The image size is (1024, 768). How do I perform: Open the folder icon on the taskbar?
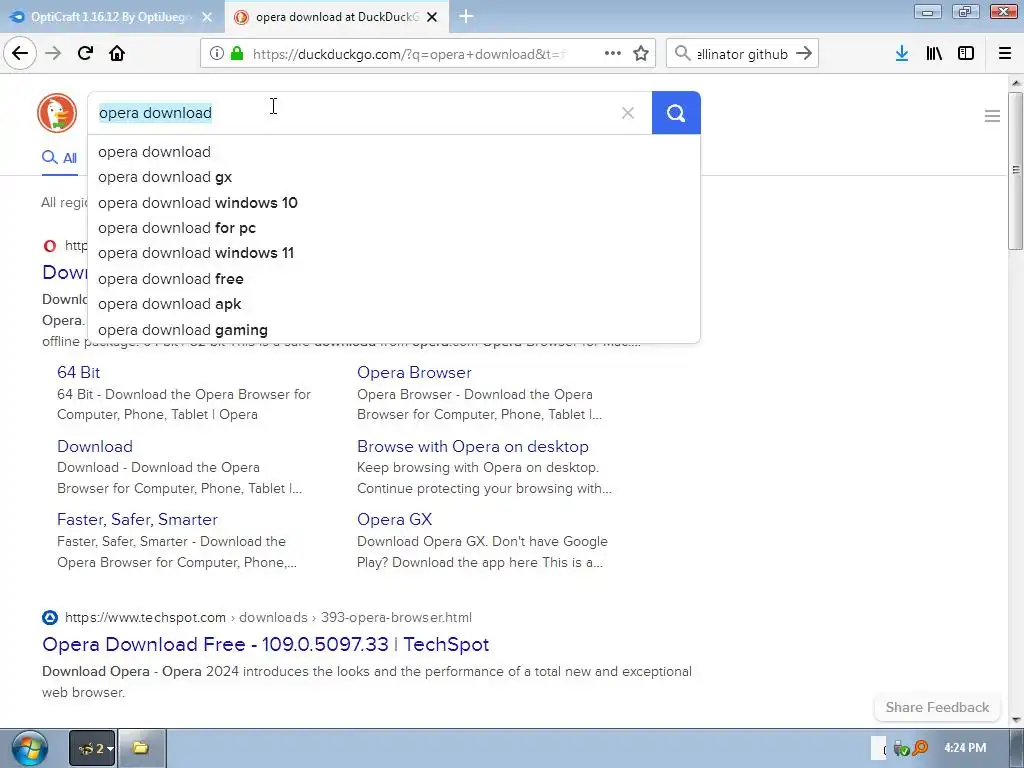(141, 748)
